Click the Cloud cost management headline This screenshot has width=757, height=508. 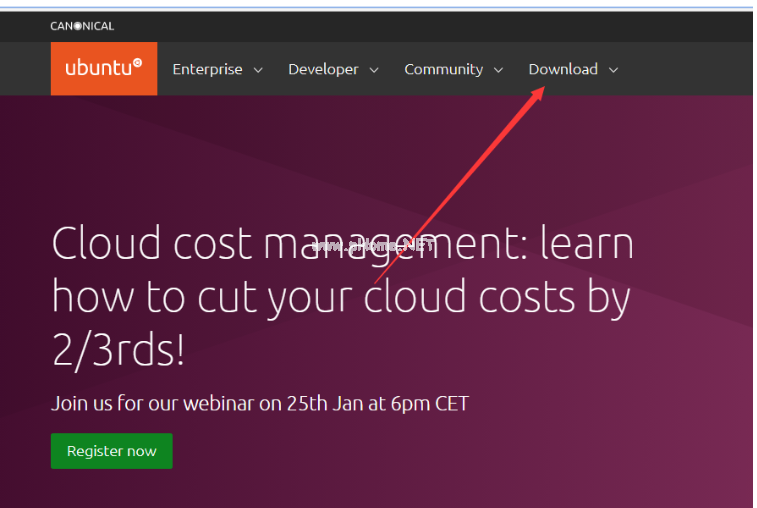click(342, 244)
